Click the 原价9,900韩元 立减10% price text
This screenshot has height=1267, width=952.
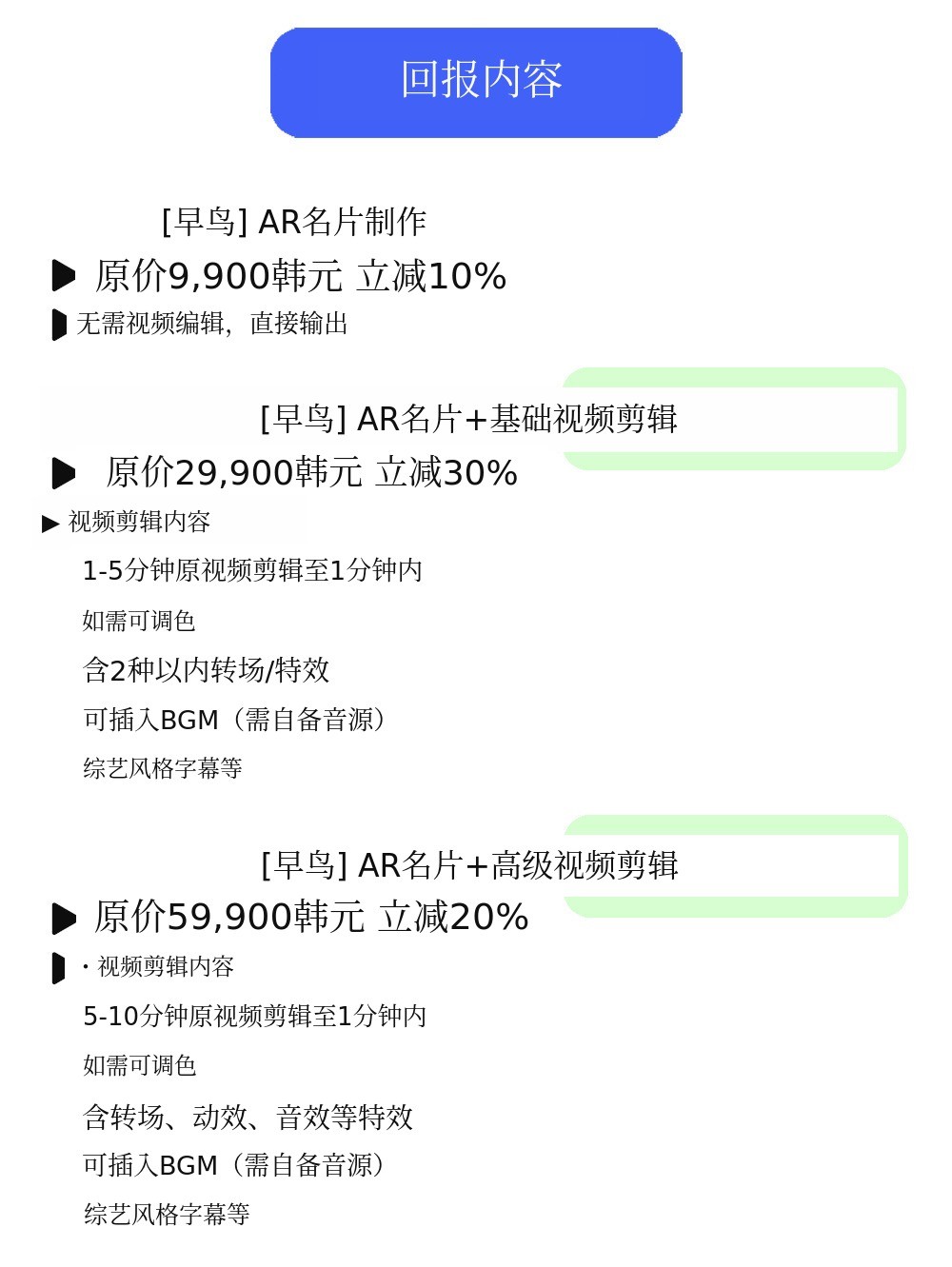[x=300, y=276]
